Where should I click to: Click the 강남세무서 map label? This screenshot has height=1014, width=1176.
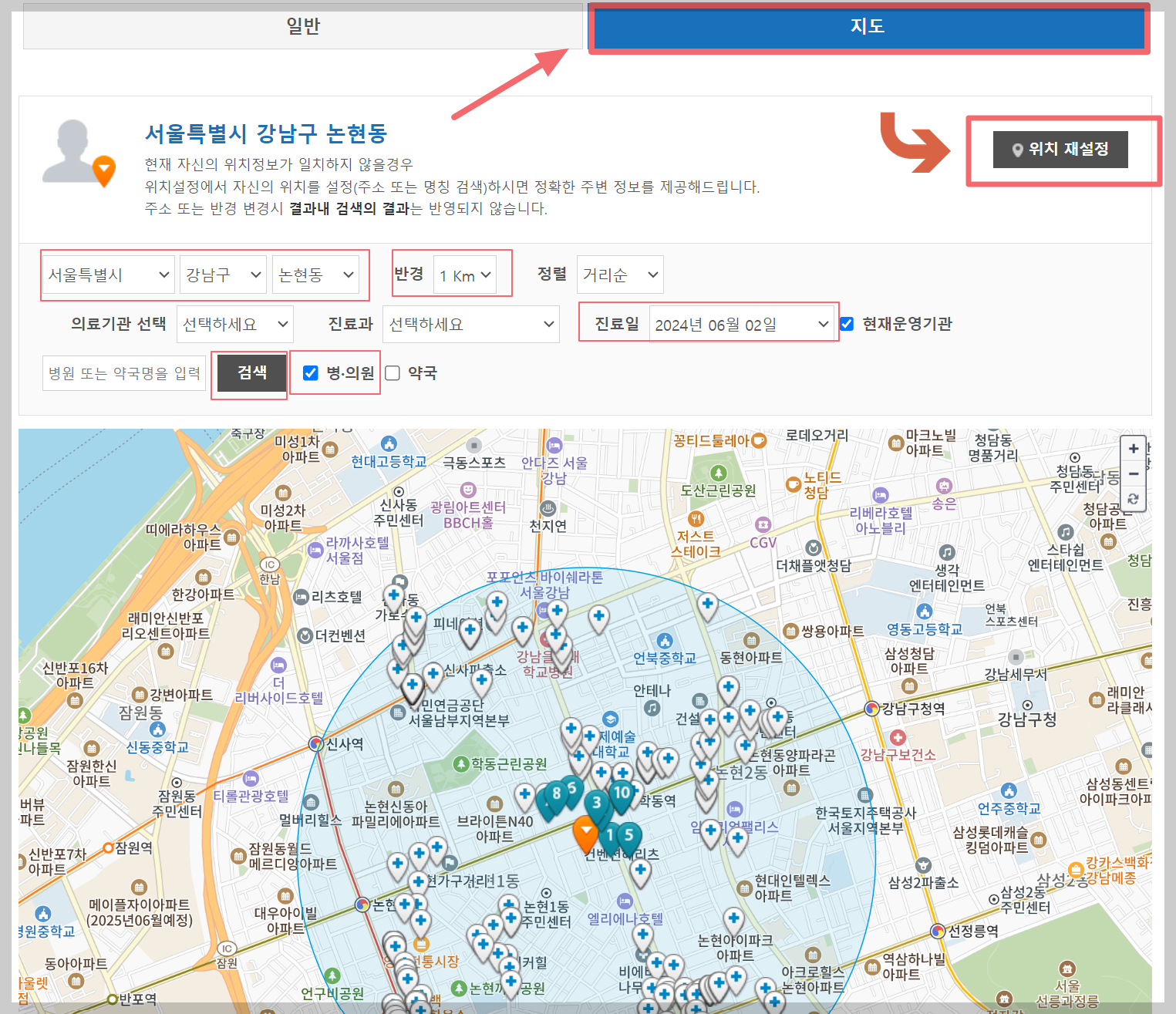pos(1015,674)
